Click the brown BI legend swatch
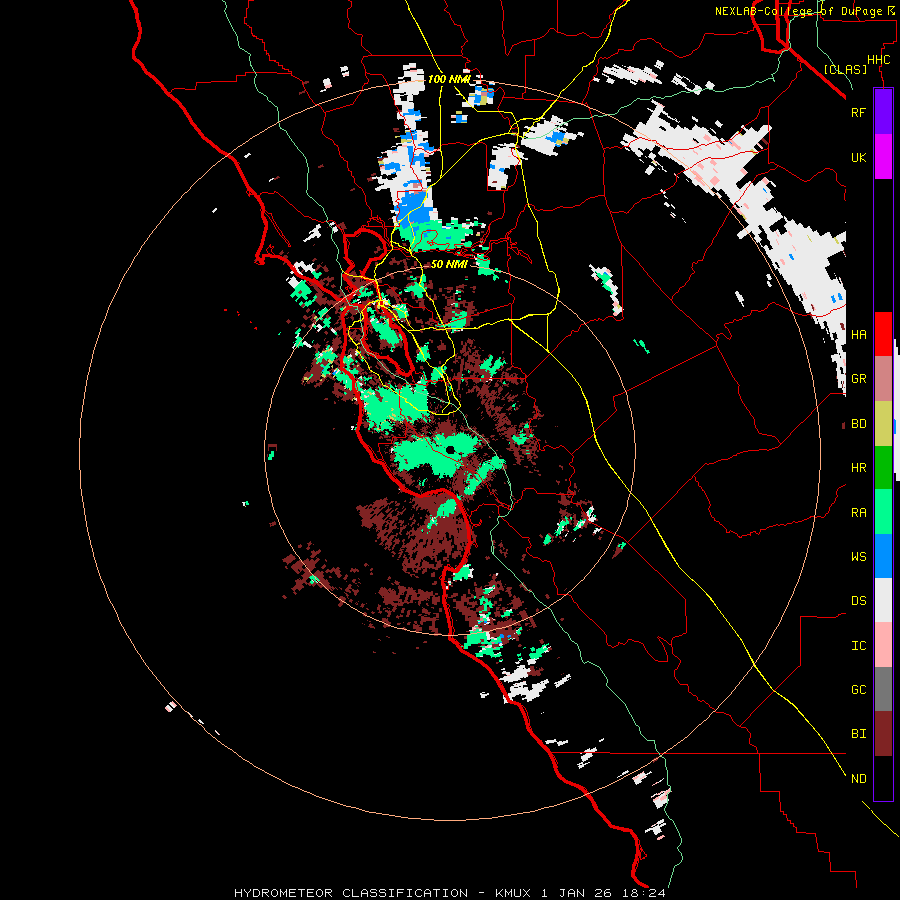 coord(883,734)
